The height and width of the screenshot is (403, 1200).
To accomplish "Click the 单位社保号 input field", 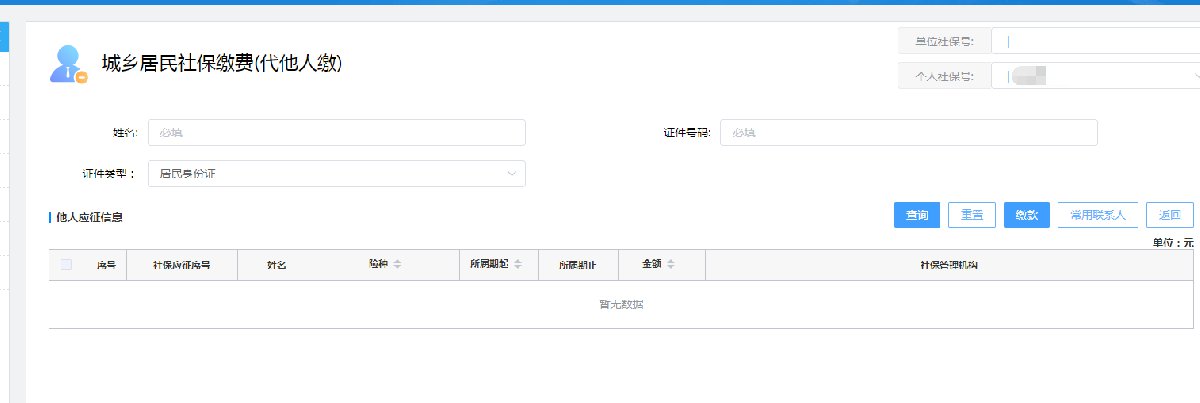I will coord(1095,42).
